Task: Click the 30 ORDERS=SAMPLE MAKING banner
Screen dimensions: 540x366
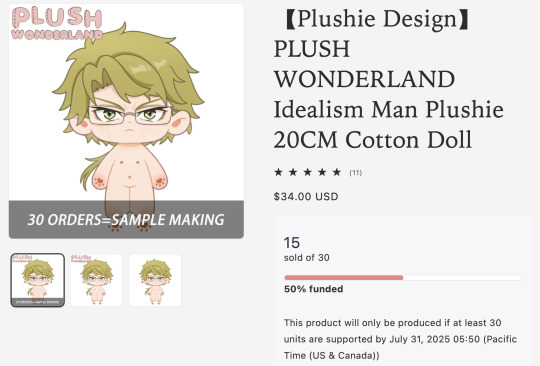Action: tap(126, 220)
